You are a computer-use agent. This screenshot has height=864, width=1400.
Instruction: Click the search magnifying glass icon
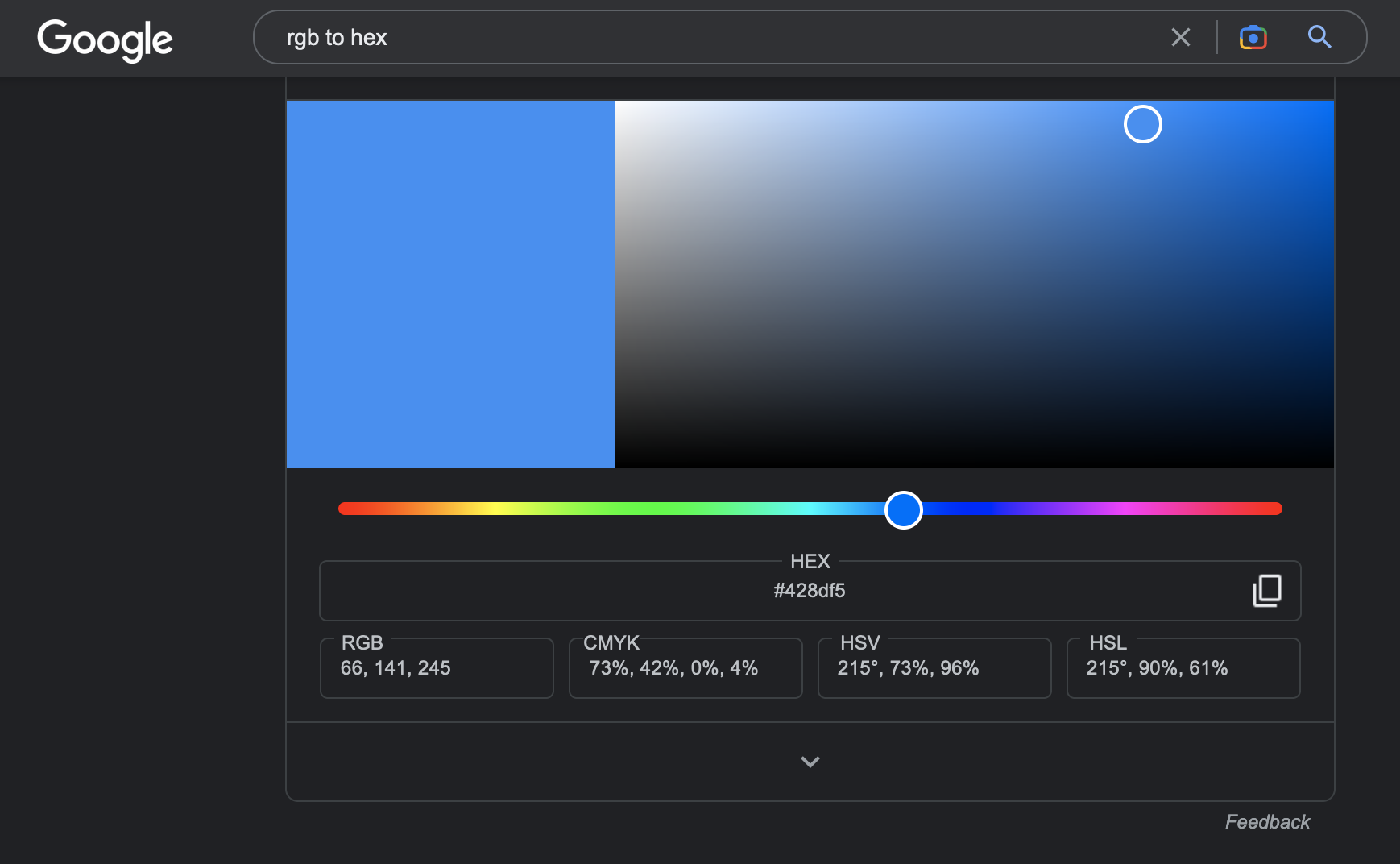(1319, 37)
